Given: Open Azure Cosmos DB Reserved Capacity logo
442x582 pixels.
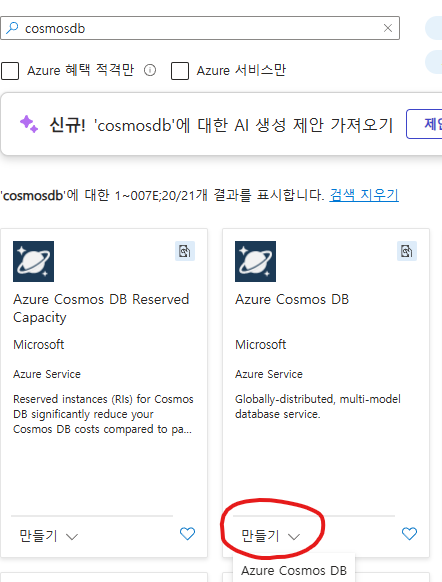Looking at the screenshot, I should pyautogui.click(x=33, y=261).
